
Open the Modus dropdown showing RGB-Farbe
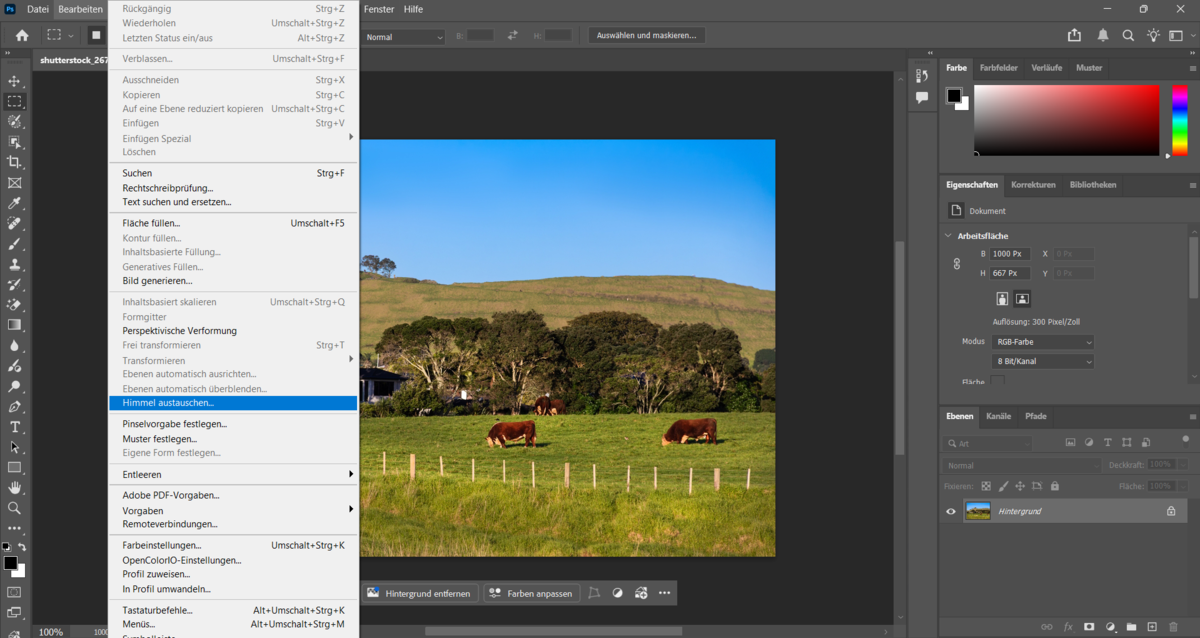(x=1042, y=341)
